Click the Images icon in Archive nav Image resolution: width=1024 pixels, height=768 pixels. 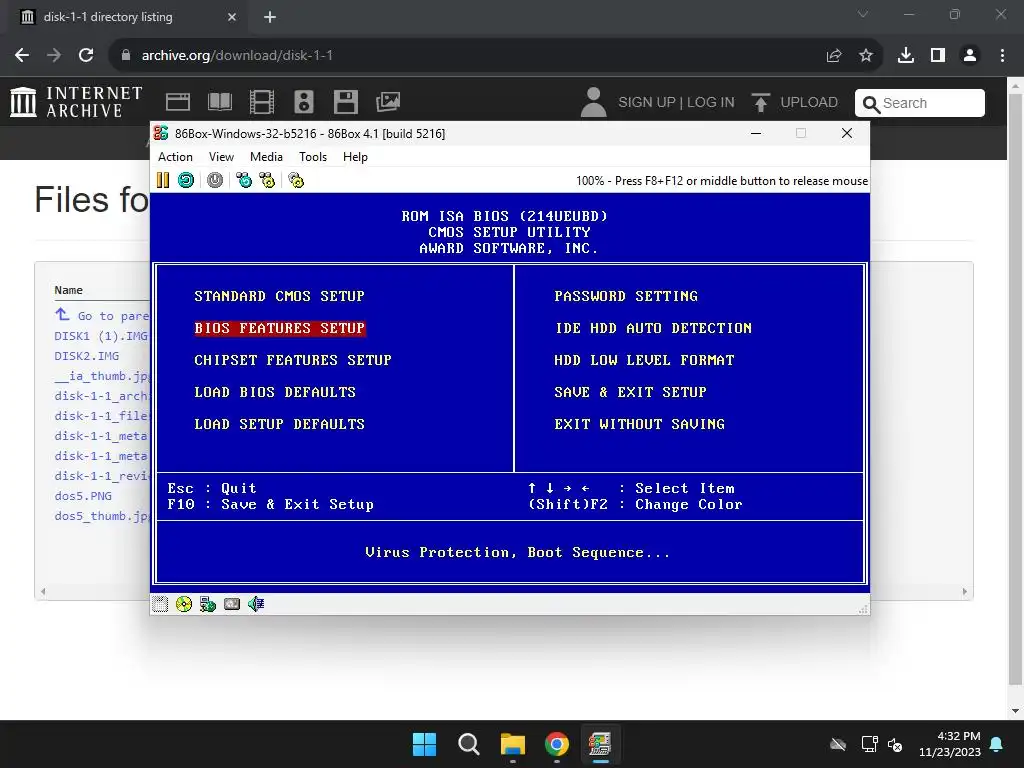pos(388,102)
